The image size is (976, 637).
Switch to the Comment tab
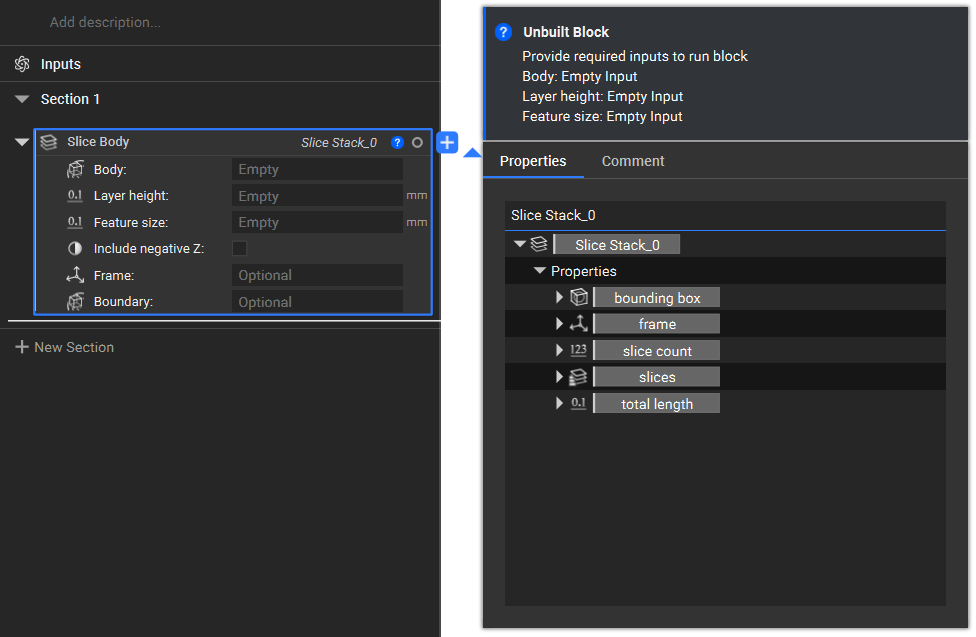(x=632, y=161)
